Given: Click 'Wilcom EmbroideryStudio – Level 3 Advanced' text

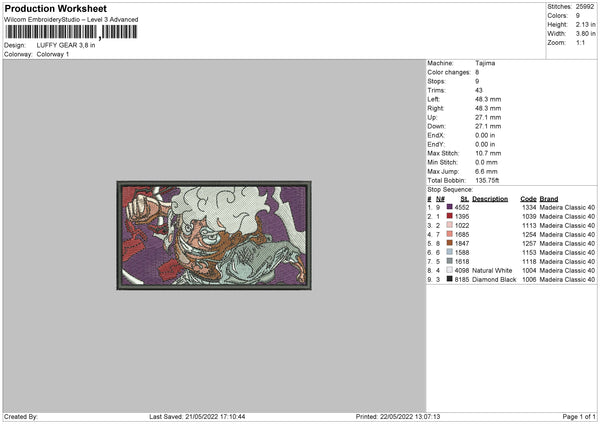Looking at the screenshot, I should pyautogui.click(x=71, y=20).
